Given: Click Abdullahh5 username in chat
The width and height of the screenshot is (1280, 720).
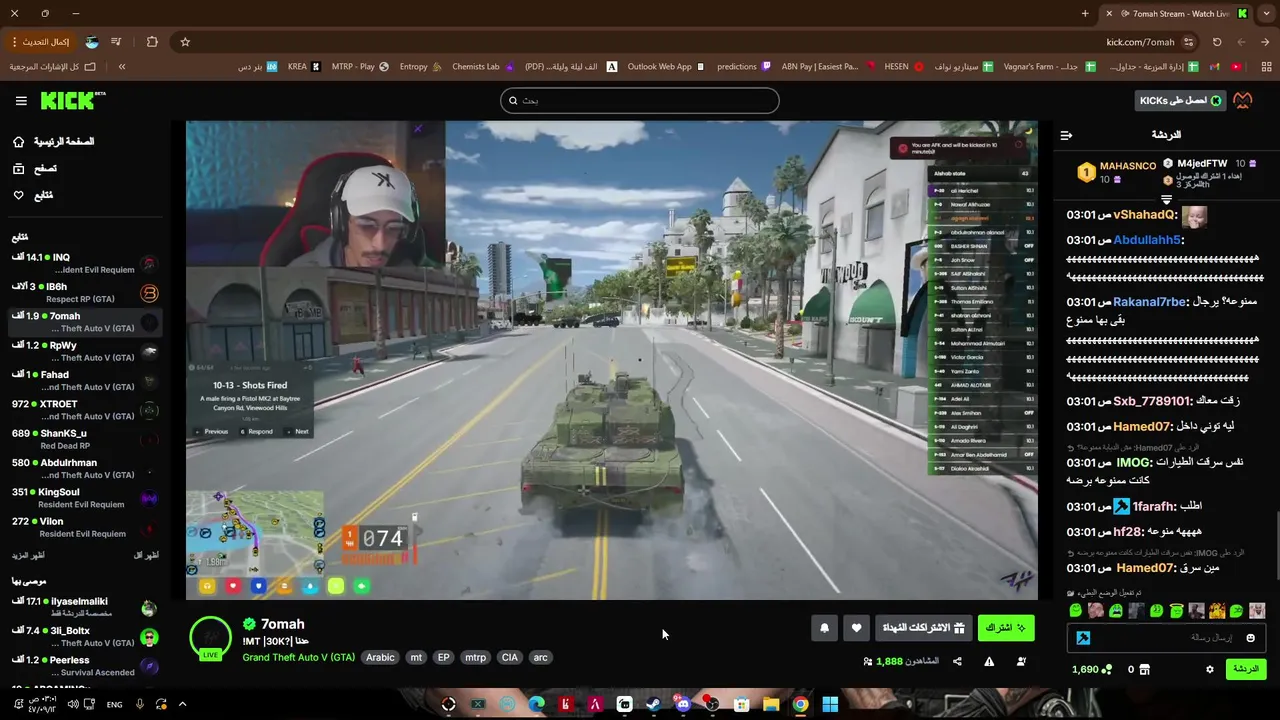Looking at the screenshot, I should [1149, 240].
